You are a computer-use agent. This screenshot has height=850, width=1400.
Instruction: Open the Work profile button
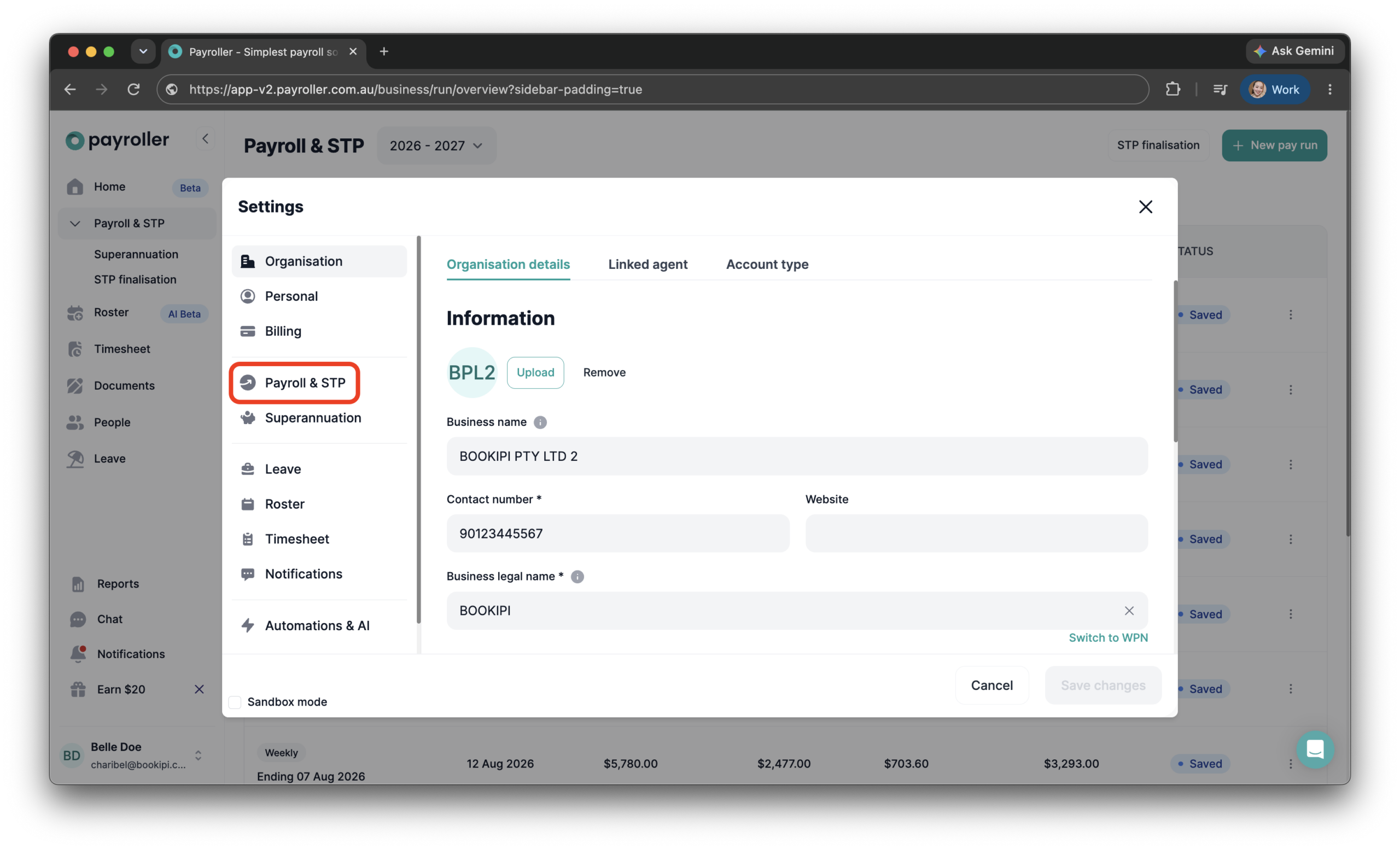(1274, 89)
